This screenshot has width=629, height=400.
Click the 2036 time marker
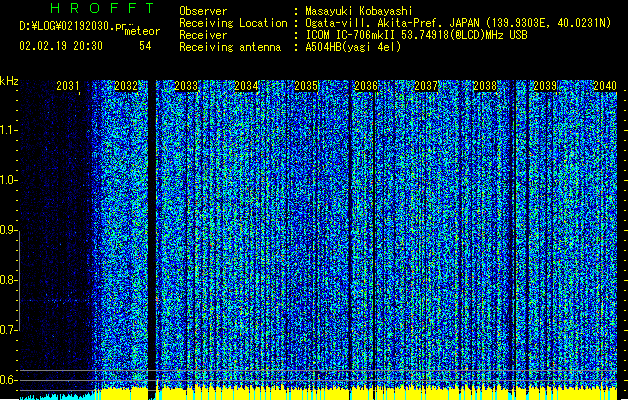(366, 86)
